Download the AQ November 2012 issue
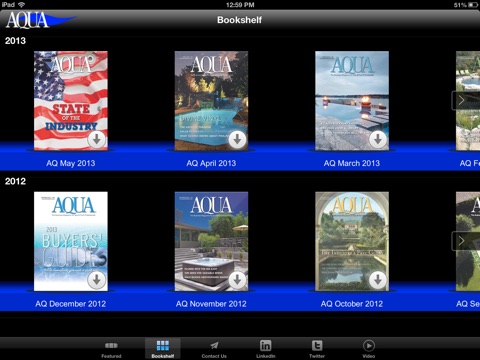Viewport: 480px width, 360px height. [237, 280]
